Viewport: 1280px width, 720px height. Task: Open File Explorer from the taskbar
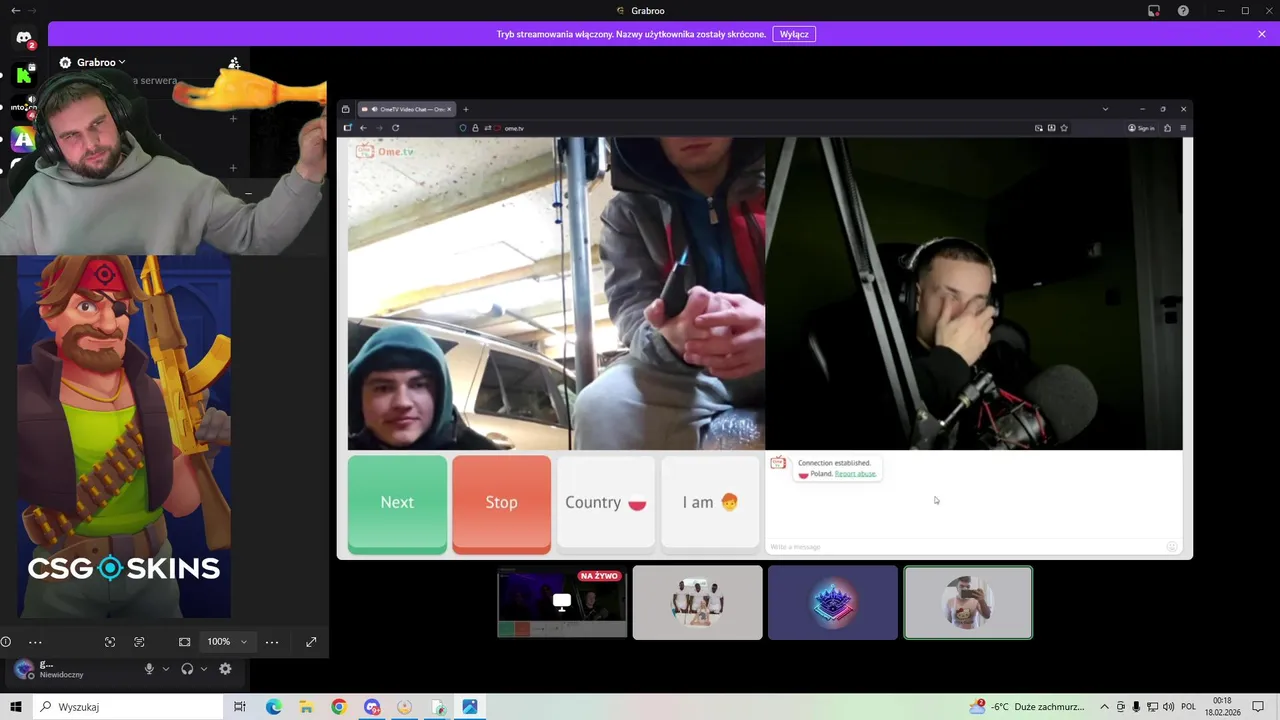pos(306,707)
